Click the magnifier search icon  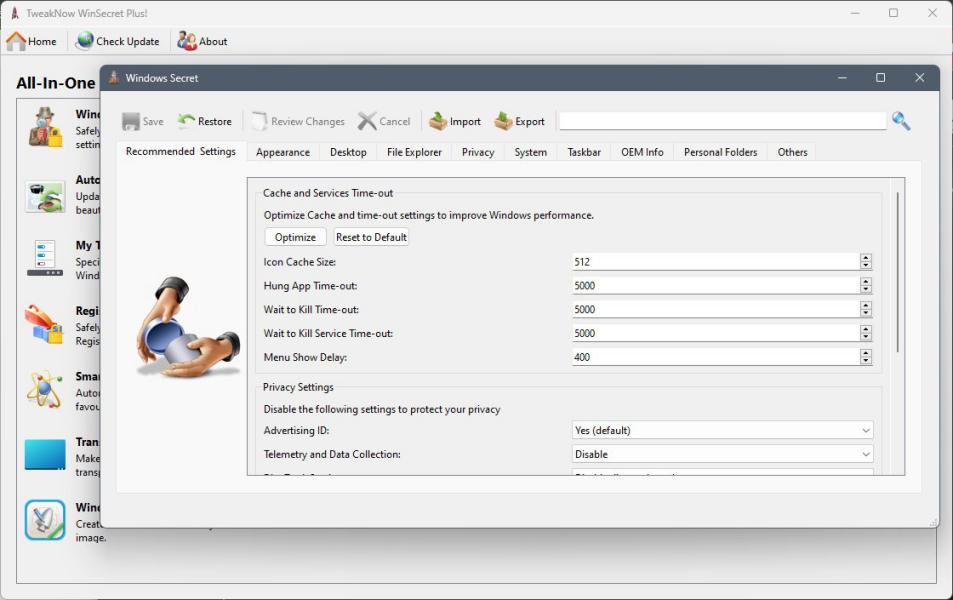[901, 121]
